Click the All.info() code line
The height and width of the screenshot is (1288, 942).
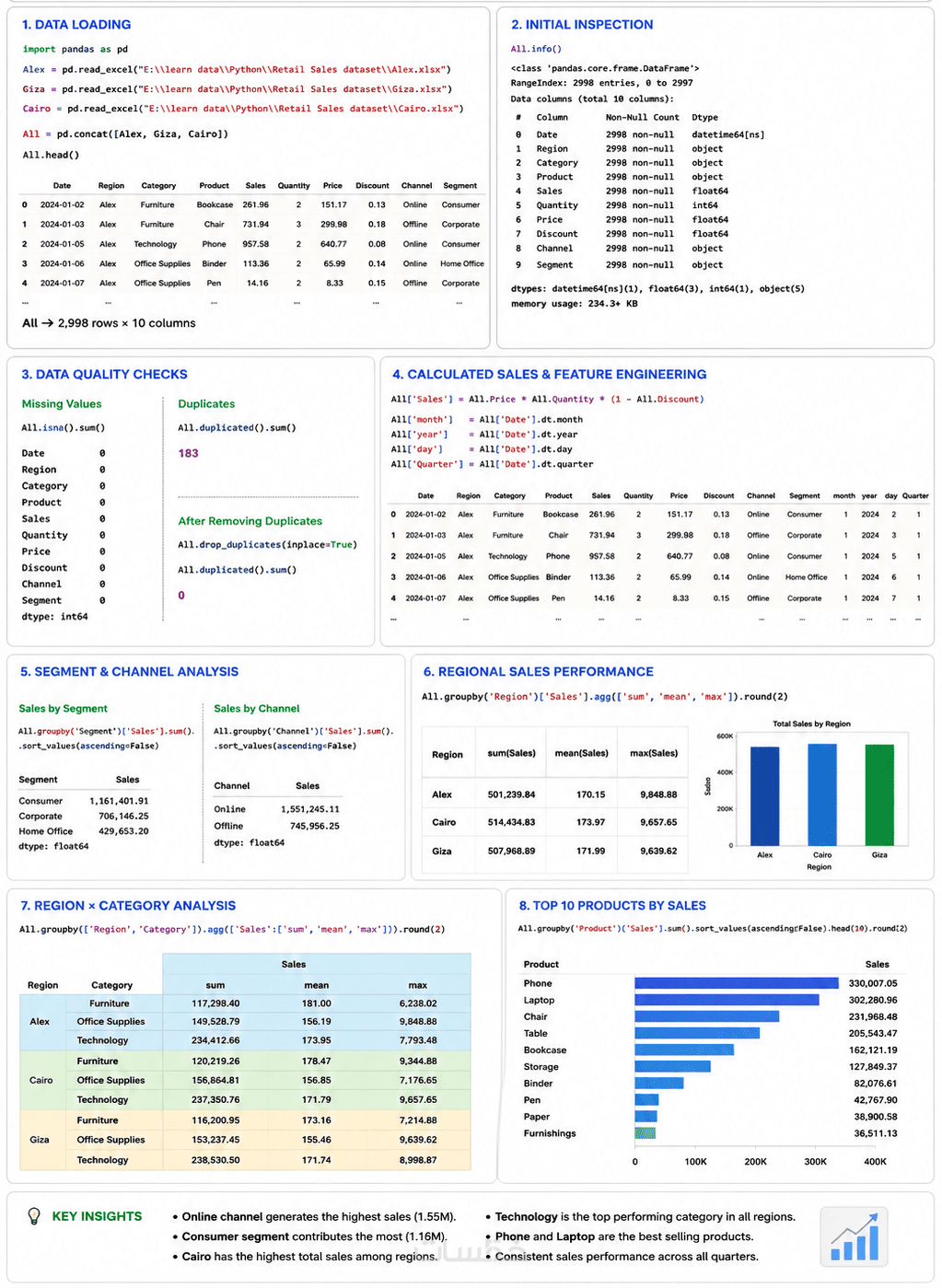(536, 50)
